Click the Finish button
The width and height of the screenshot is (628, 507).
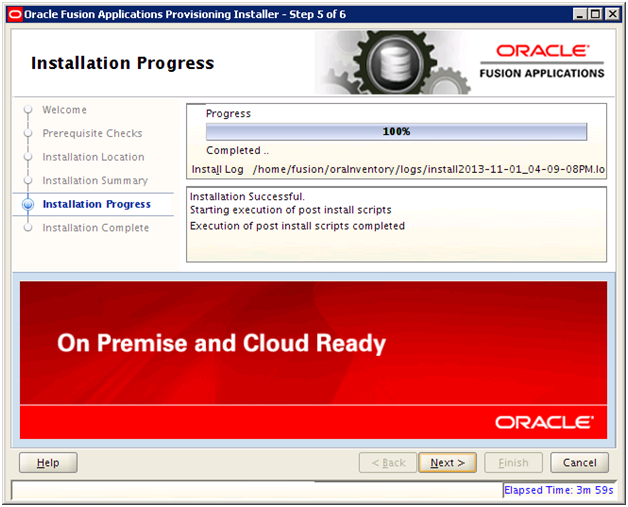pos(513,463)
